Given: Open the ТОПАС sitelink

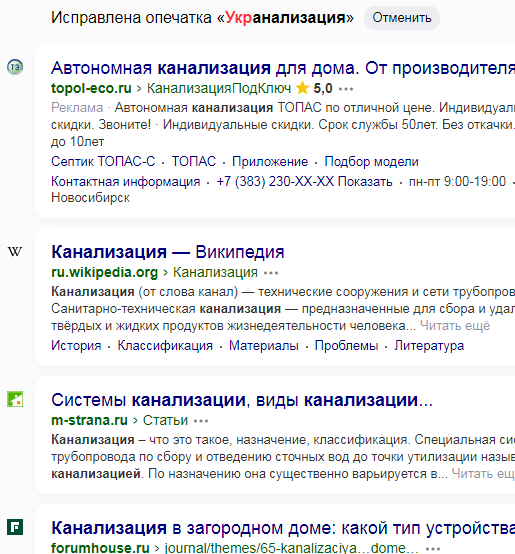Looking at the screenshot, I should [194, 161].
